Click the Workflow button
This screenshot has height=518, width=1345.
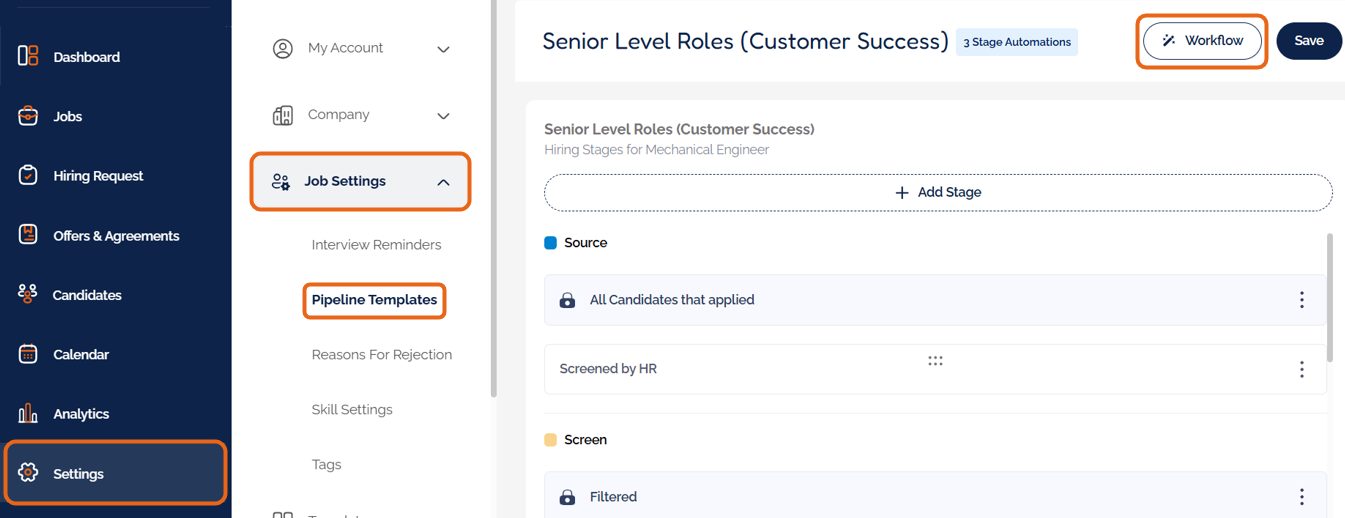1202,41
